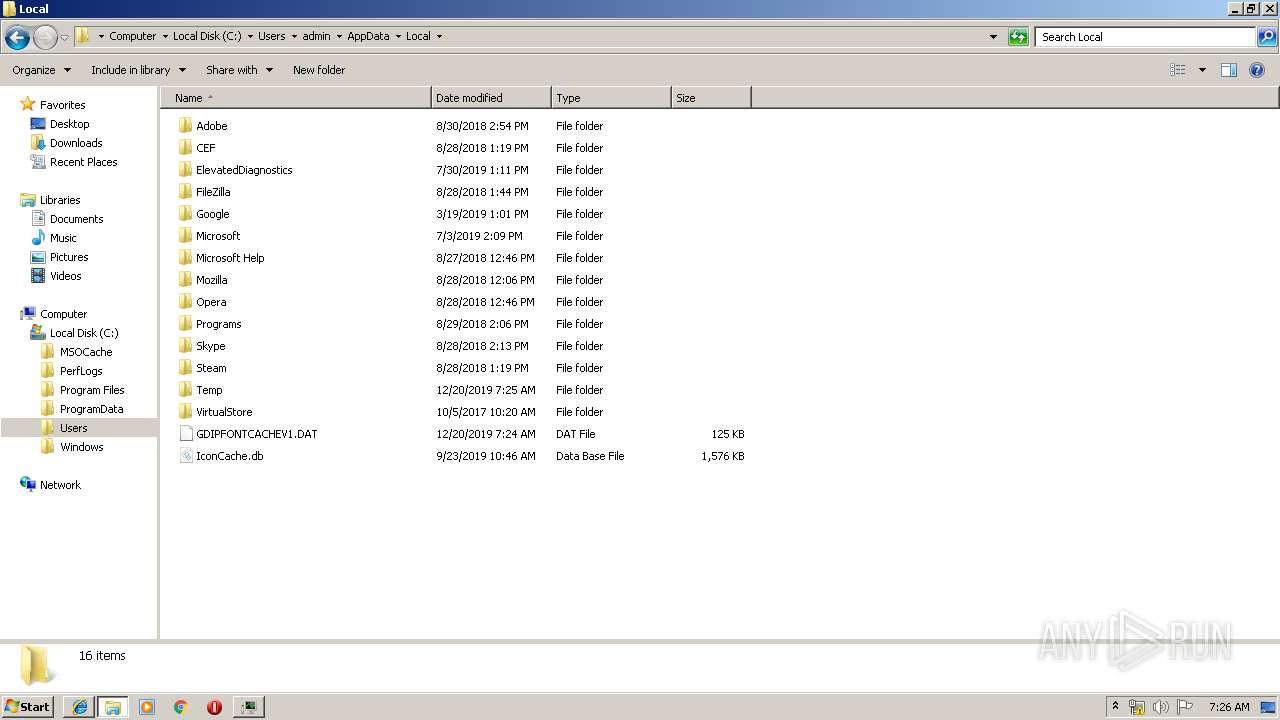Click the Forward navigation arrow
Image resolution: width=1280 pixels, height=720 pixels.
tap(45, 37)
